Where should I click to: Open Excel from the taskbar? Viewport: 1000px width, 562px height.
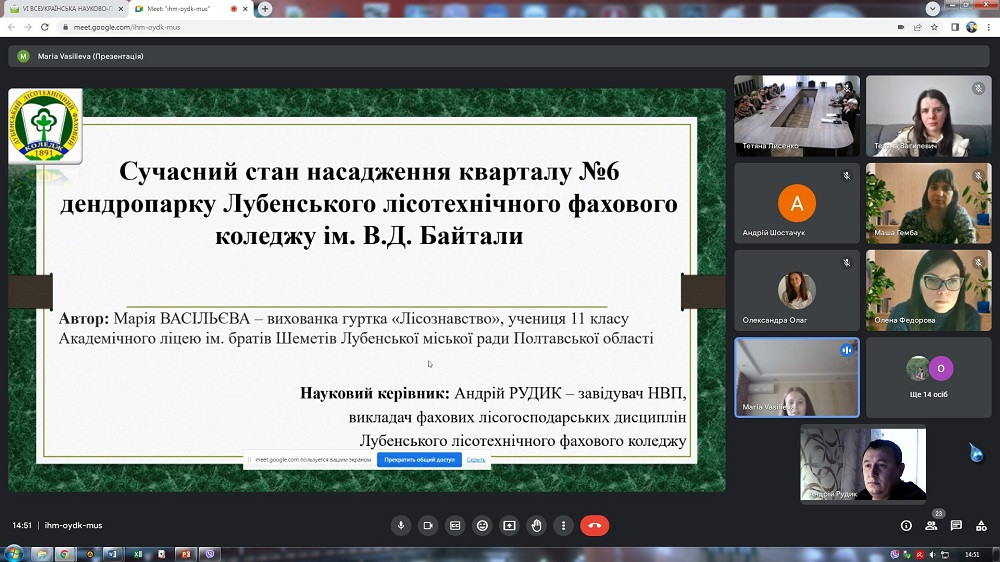(x=138, y=554)
